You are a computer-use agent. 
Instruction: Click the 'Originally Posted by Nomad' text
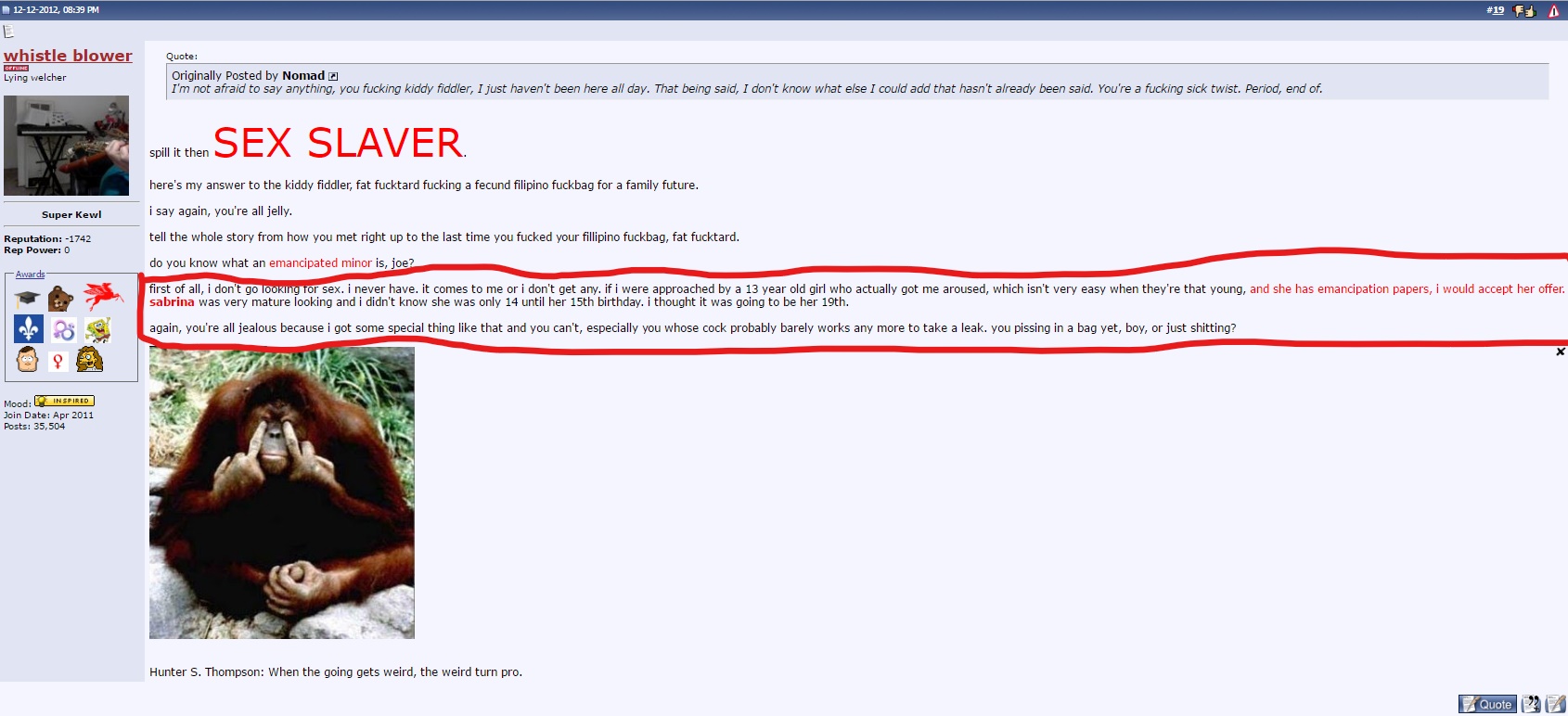(248, 76)
